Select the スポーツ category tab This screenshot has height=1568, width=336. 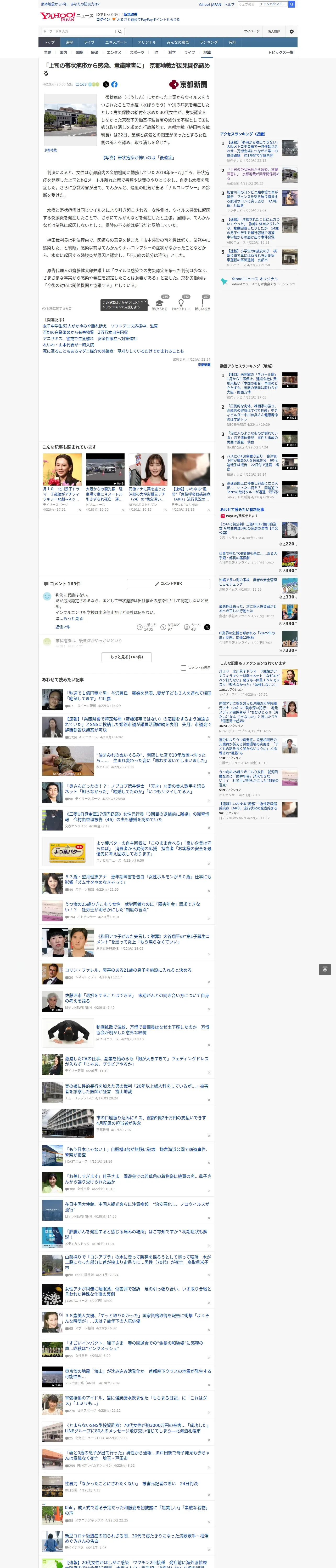click(x=137, y=52)
